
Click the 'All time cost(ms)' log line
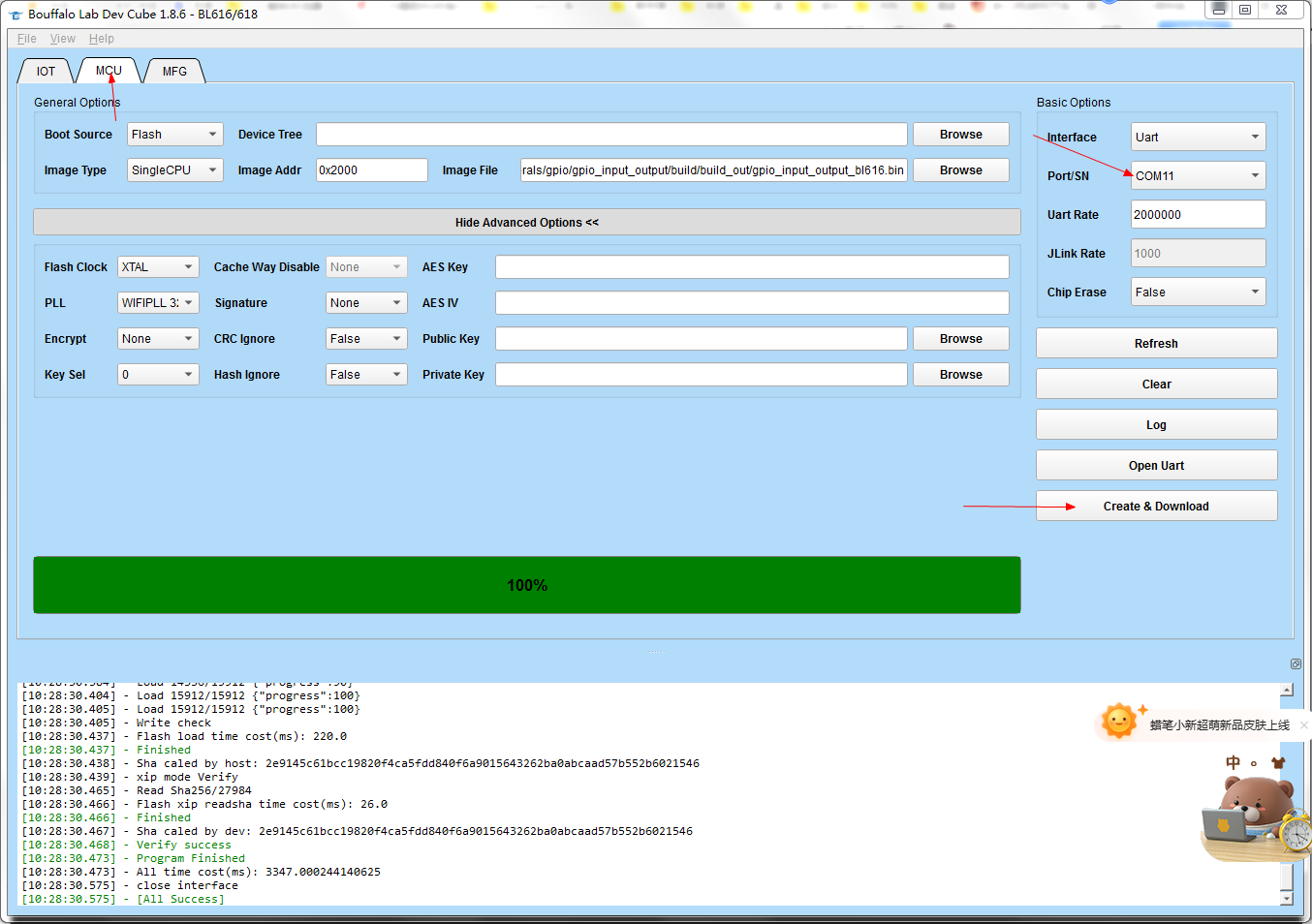(x=202, y=873)
